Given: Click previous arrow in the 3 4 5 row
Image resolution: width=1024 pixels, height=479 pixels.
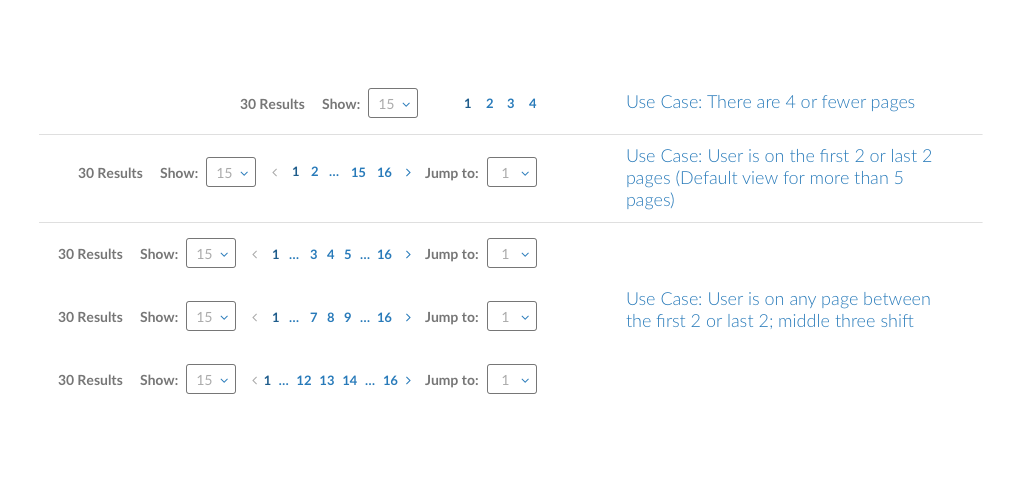Looking at the screenshot, I should coord(255,254).
